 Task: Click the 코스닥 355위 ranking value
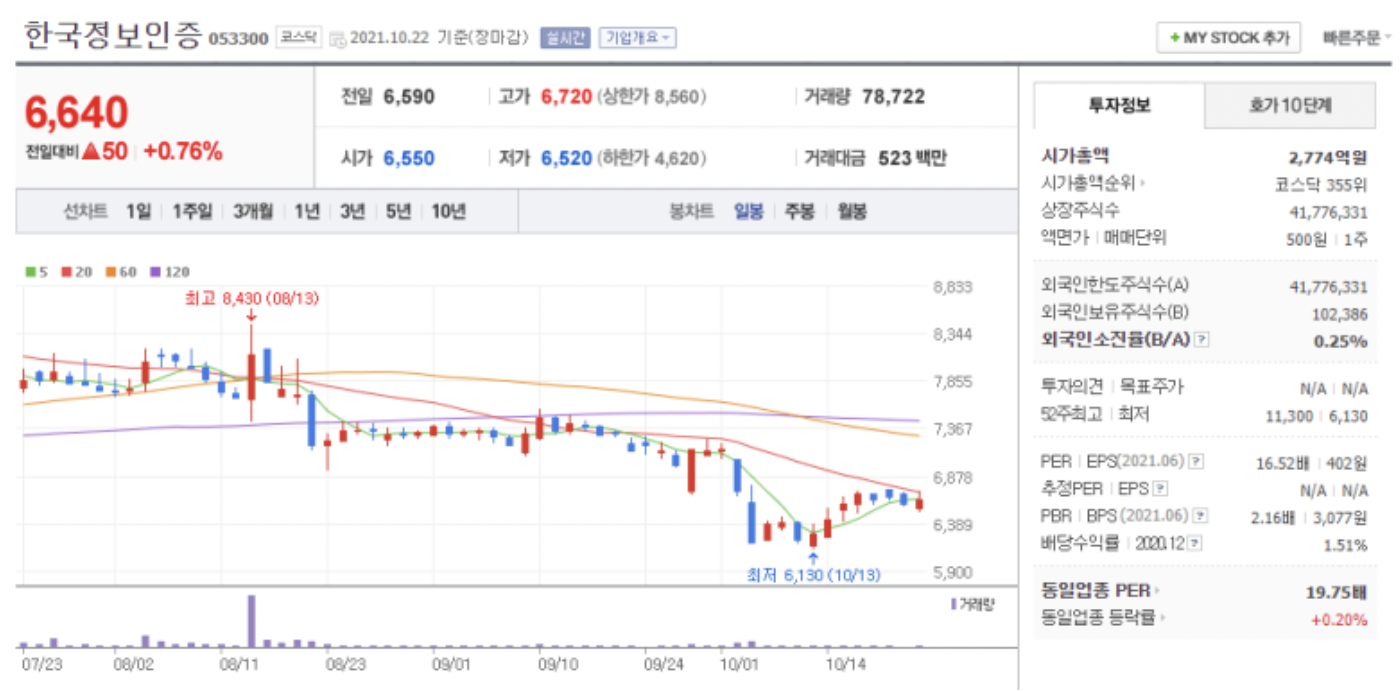point(1320,184)
